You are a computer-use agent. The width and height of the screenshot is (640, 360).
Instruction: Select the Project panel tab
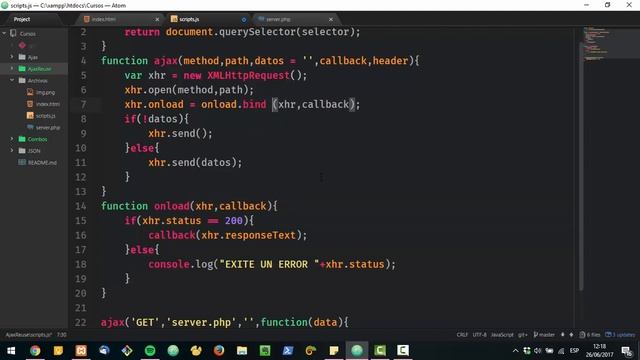(22, 19)
